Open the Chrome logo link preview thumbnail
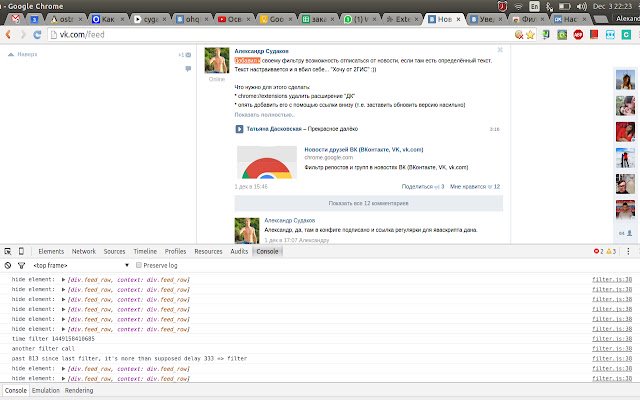Viewport: 640px width, 400px height. pos(267,162)
